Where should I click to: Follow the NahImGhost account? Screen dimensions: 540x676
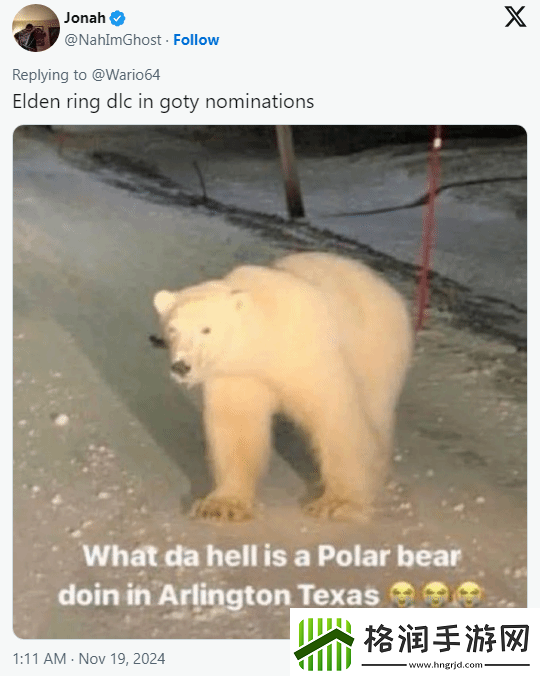(x=196, y=40)
